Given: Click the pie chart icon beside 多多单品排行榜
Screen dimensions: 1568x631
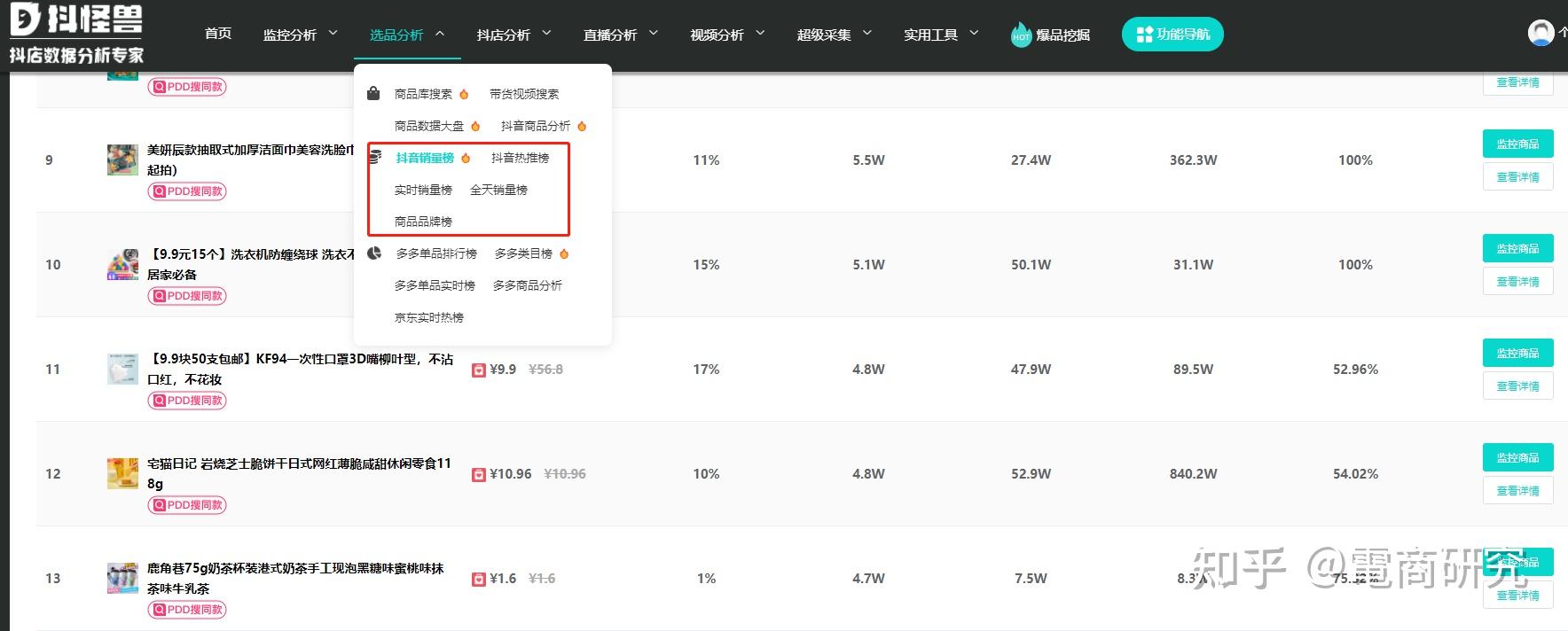Looking at the screenshot, I should click(x=374, y=253).
